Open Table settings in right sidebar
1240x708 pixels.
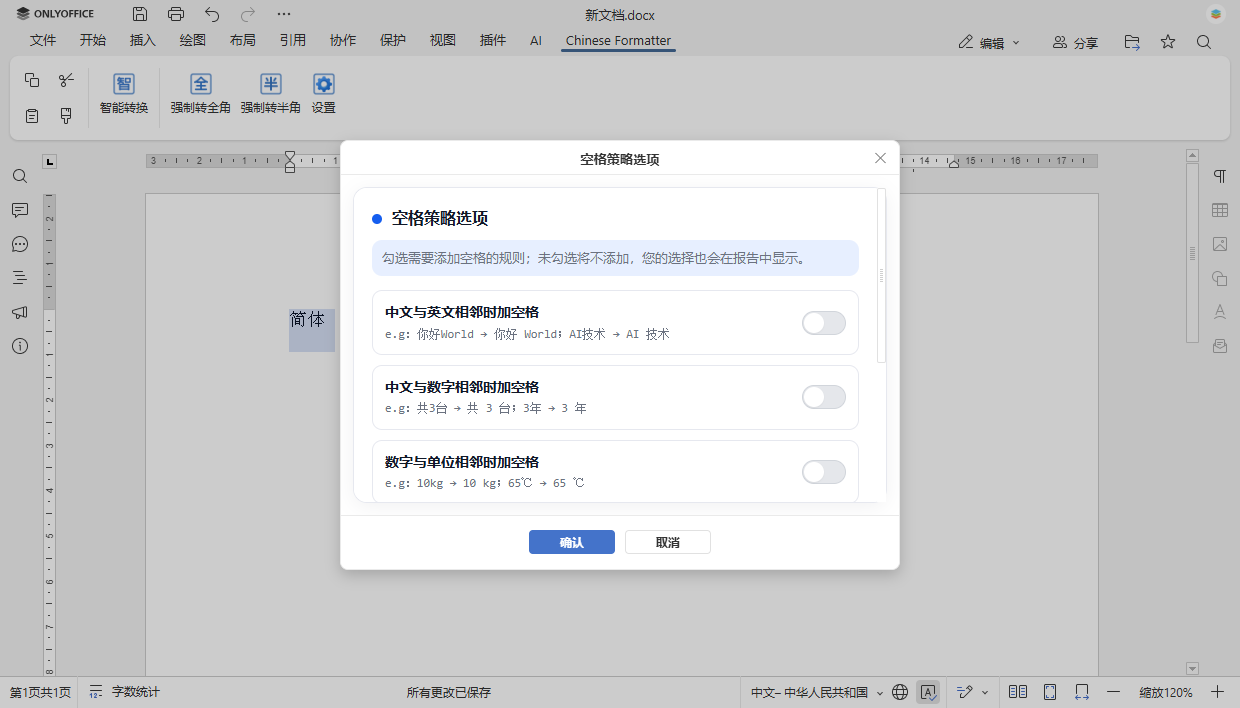(x=1220, y=210)
